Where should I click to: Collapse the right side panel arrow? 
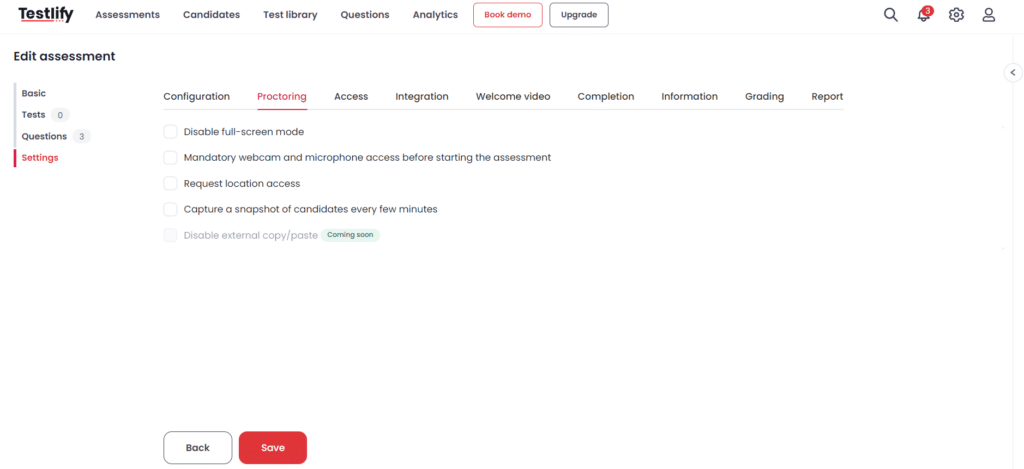click(x=1013, y=73)
